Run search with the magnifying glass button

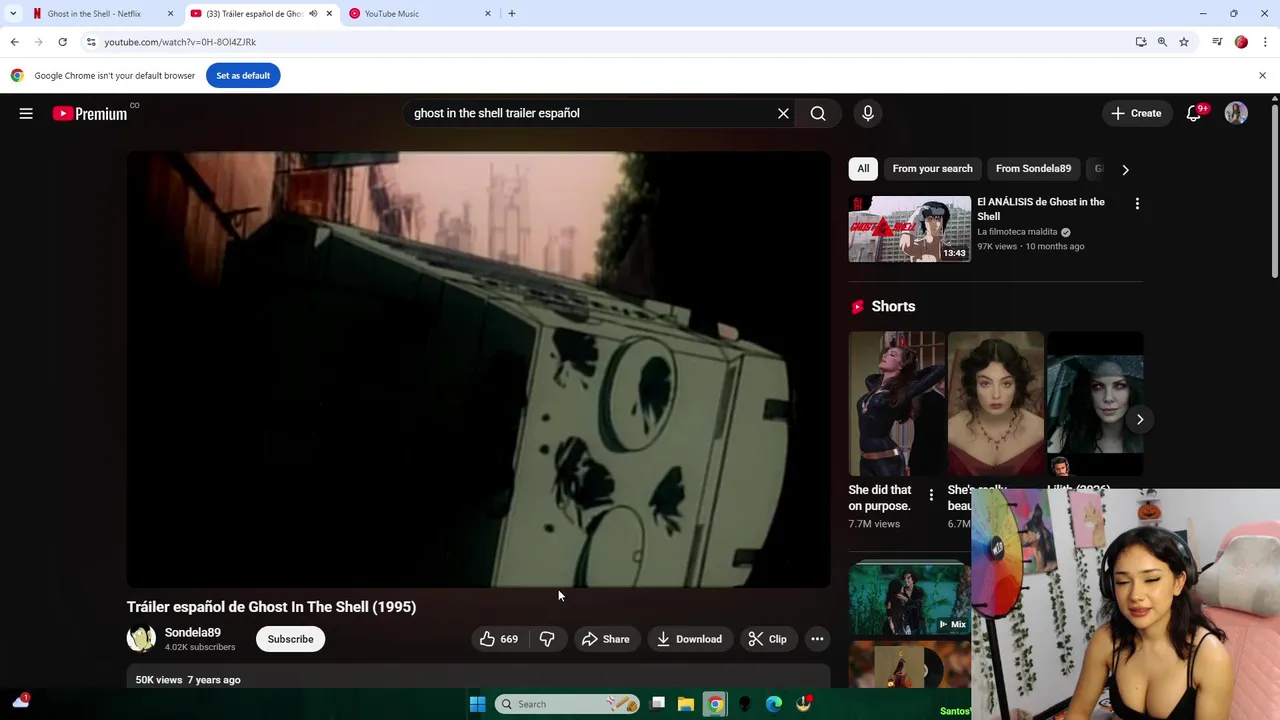point(818,113)
